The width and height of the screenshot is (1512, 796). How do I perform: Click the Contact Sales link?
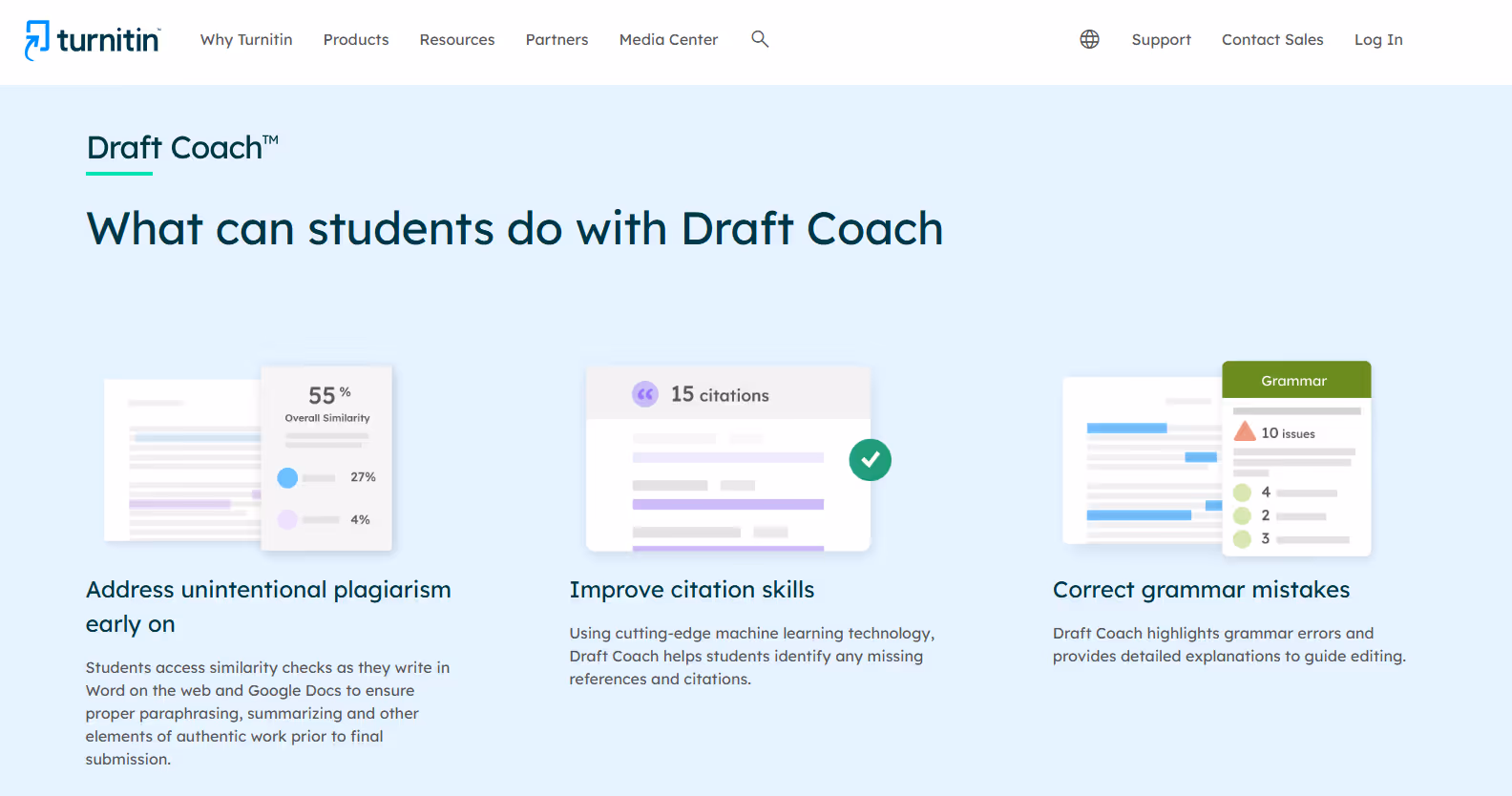click(x=1272, y=39)
